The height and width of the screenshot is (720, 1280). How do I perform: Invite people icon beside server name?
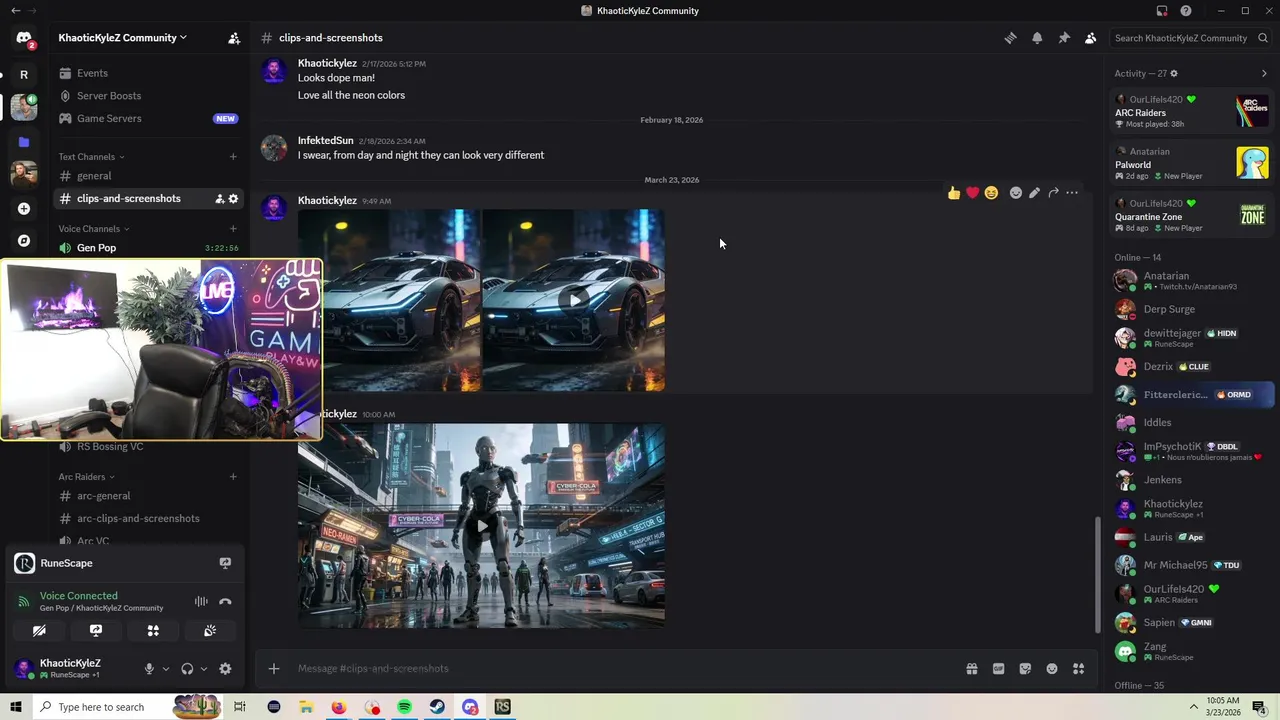click(x=234, y=38)
